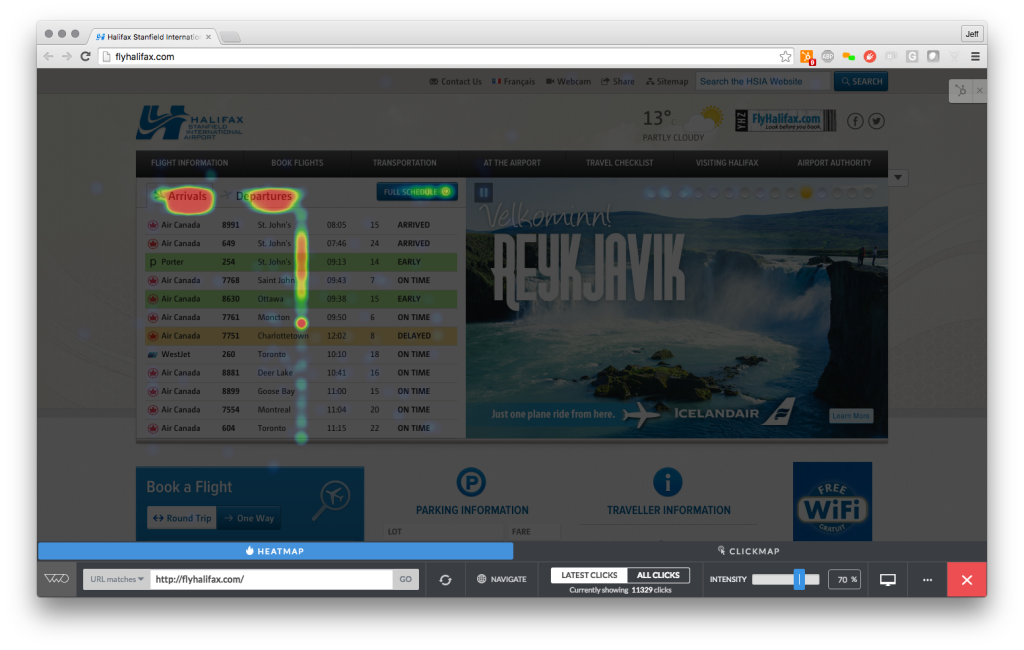Click the VWO logo in bottom toolbar

tap(57, 579)
